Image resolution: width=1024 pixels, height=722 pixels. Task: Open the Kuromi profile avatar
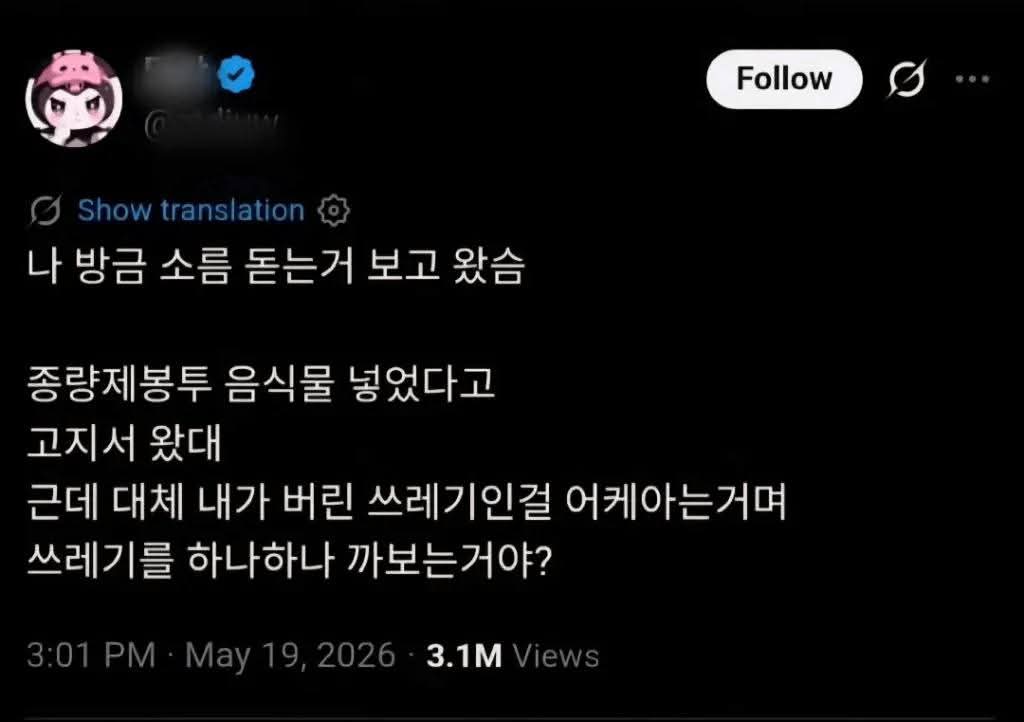tap(74, 99)
